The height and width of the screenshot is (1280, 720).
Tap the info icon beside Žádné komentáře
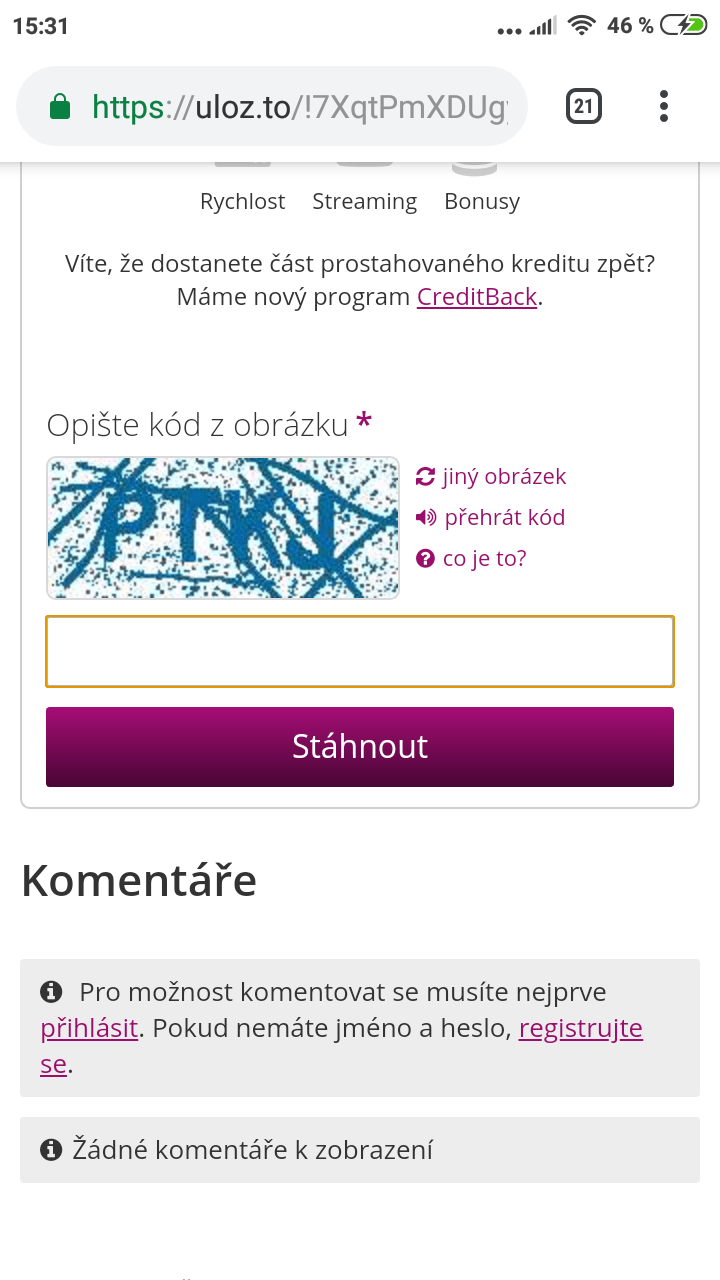tap(51, 1150)
